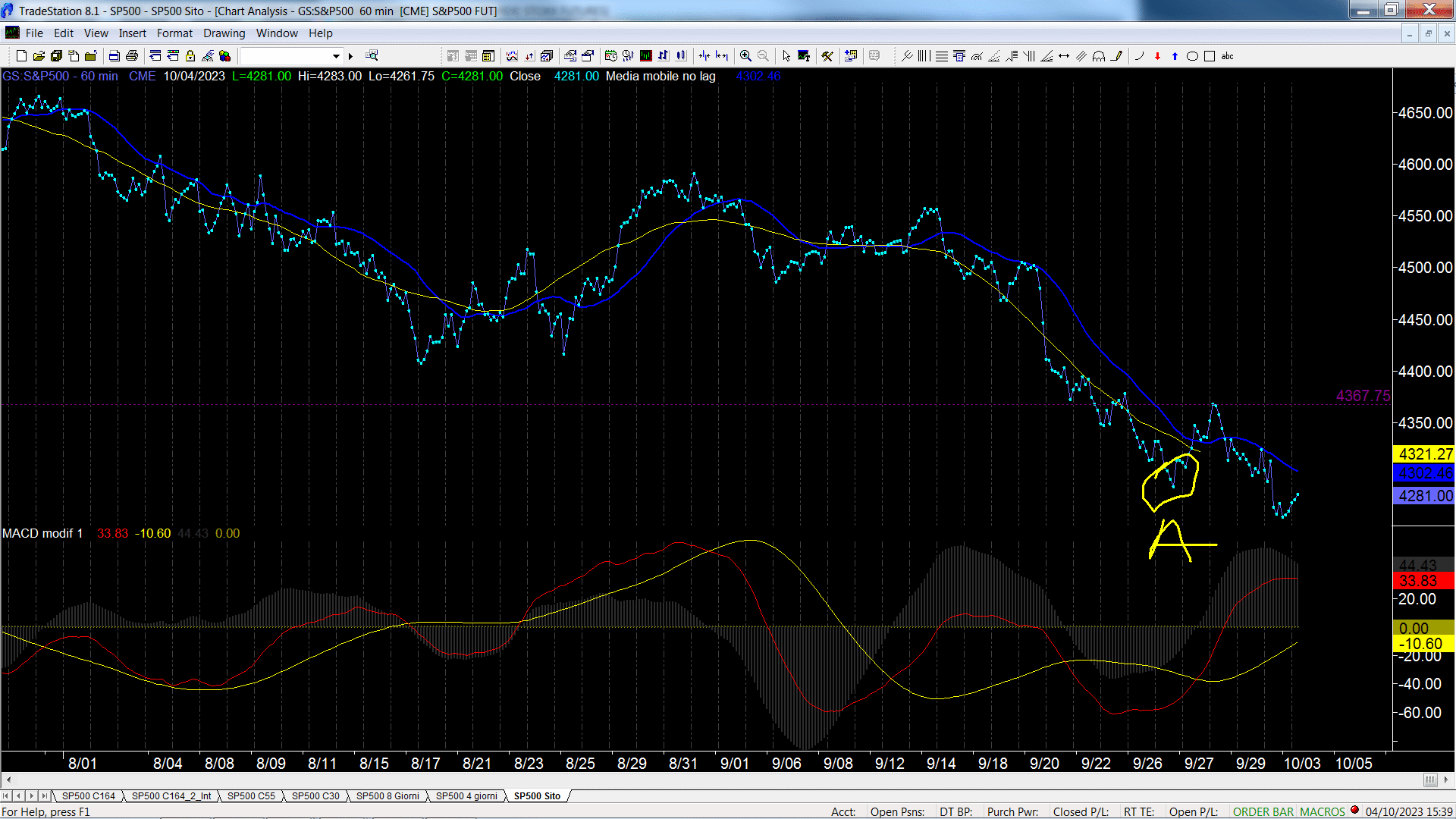Select the Horizontal lines drawing tool
This screenshot has width=1456, height=819.
(x=941, y=56)
